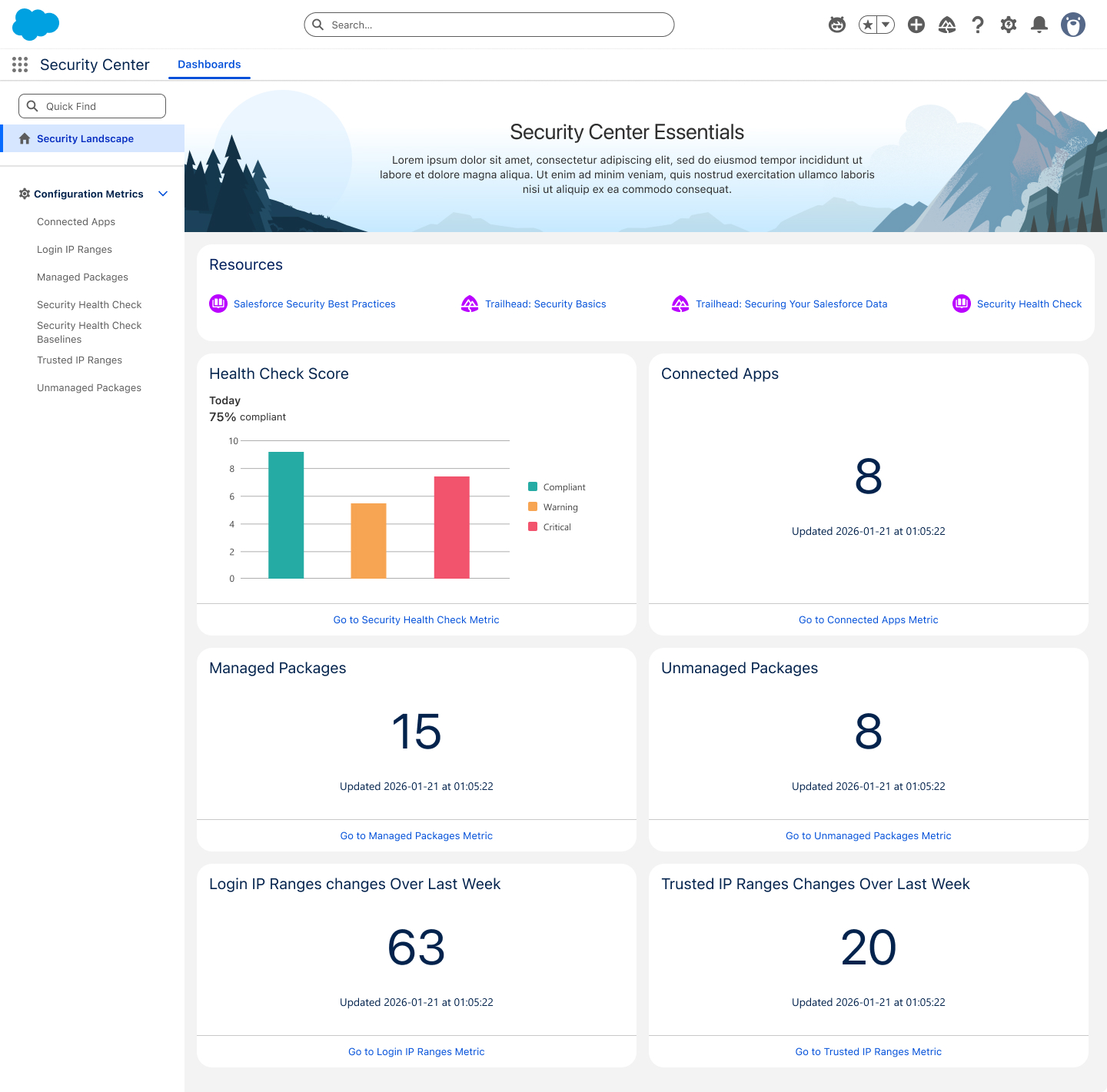Viewport: 1107px width, 1092px height.
Task: Click the Favorites star icon
Action: pyautogui.click(x=868, y=25)
